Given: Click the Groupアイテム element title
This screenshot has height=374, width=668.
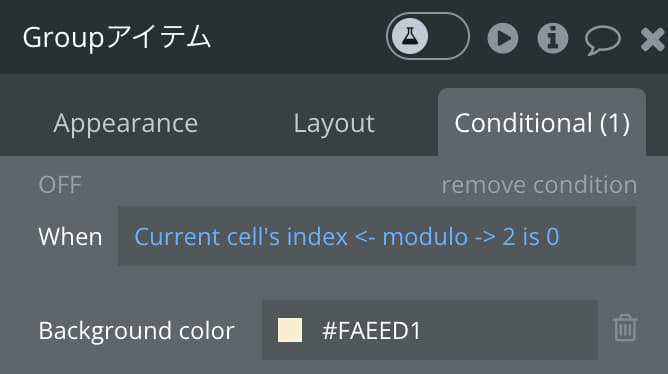Looking at the screenshot, I should coord(117,37).
